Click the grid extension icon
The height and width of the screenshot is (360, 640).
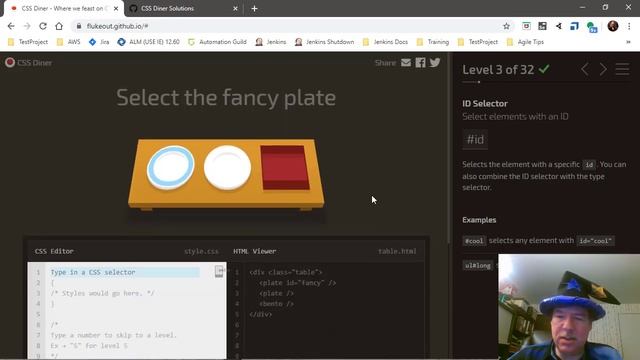pos(542,26)
